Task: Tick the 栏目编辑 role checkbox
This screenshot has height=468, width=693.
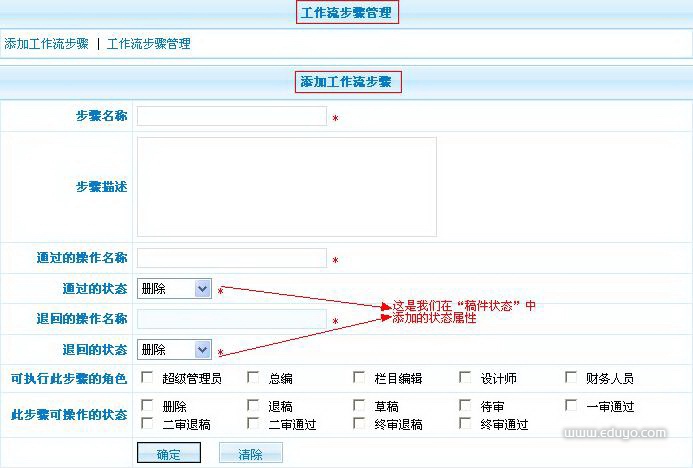Action: coord(359,378)
